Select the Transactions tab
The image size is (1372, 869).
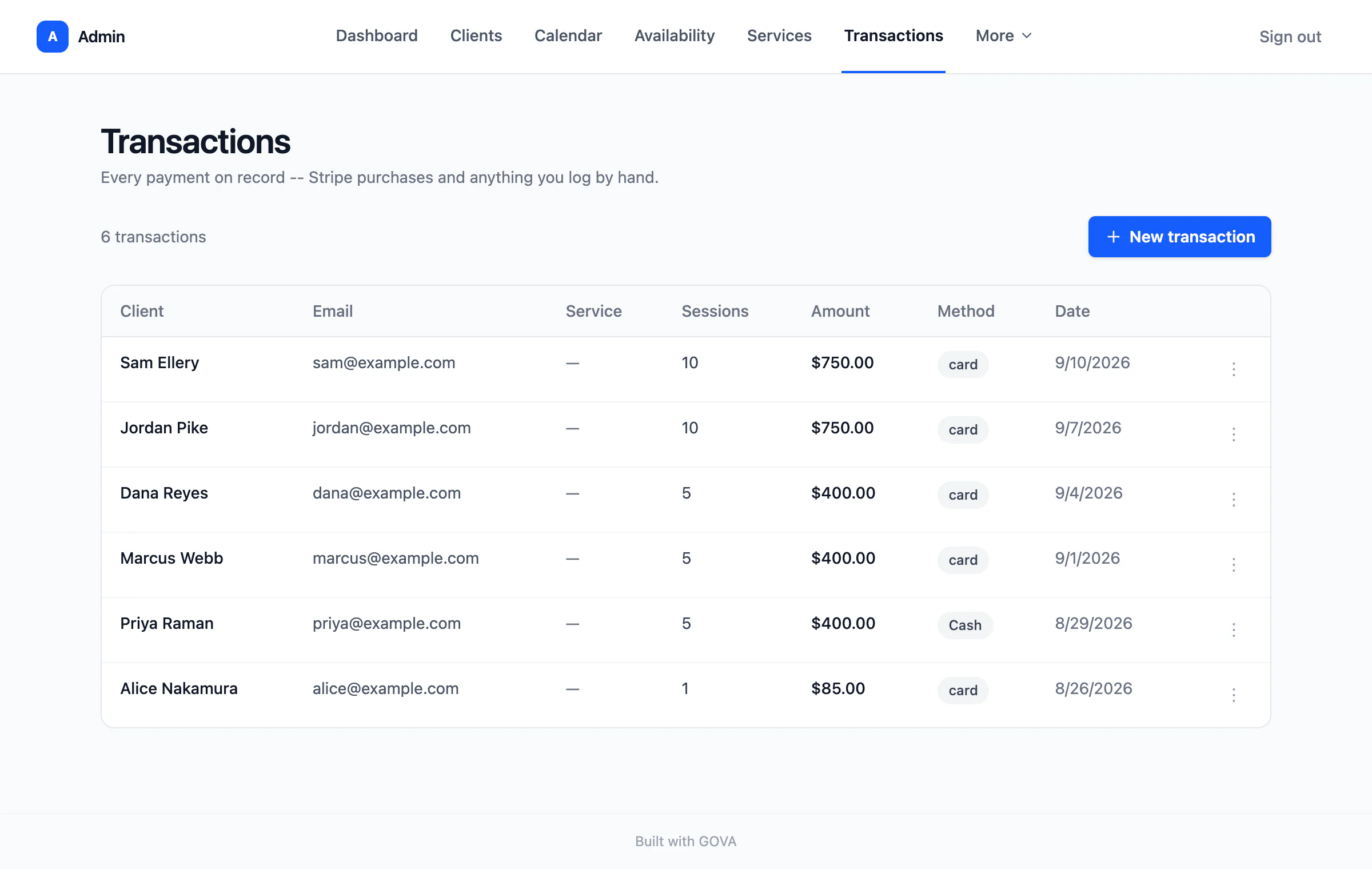click(x=894, y=36)
